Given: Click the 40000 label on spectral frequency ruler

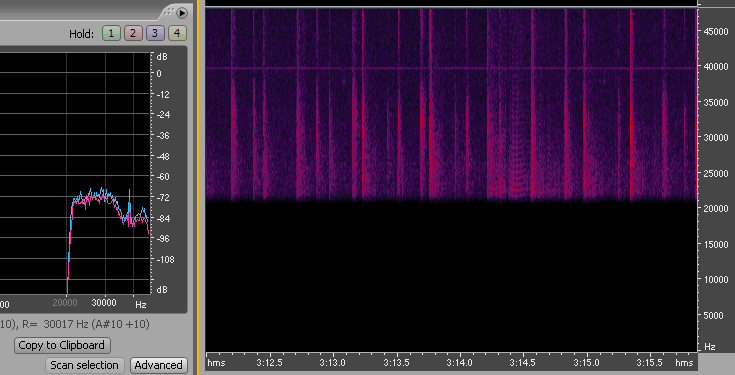Looking at the screenshot, I should [716, 67].
